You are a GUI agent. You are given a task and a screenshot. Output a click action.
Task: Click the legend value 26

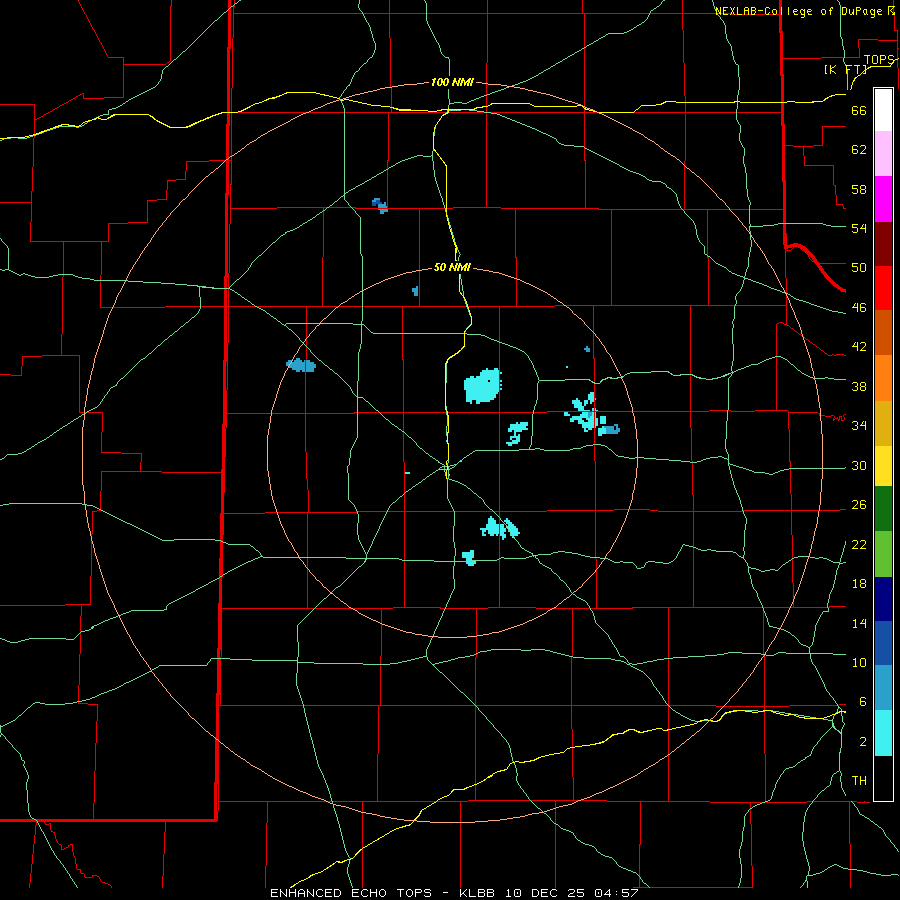[859, 505]
